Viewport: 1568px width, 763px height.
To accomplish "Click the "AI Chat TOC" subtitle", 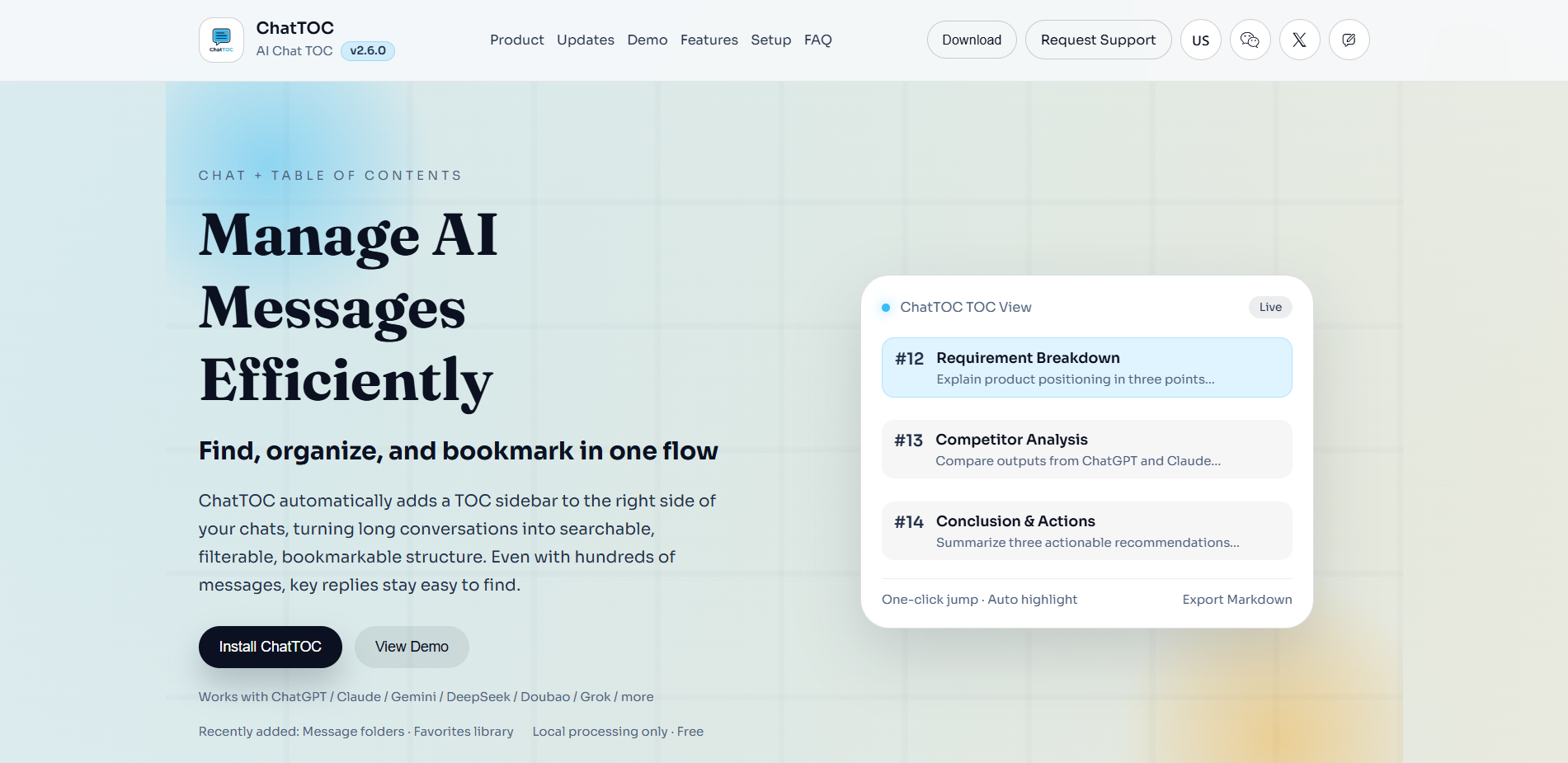I will [294, 51].
